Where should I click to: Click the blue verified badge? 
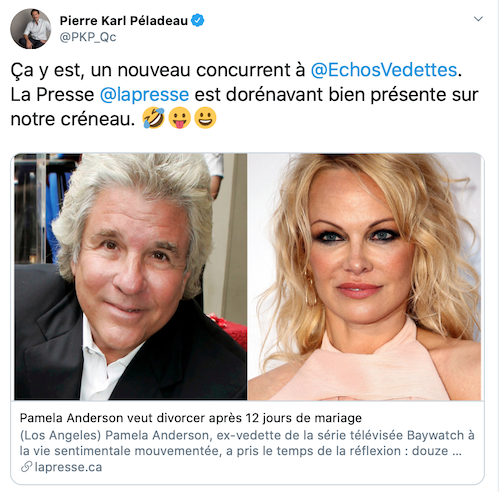tap(198, 20)
